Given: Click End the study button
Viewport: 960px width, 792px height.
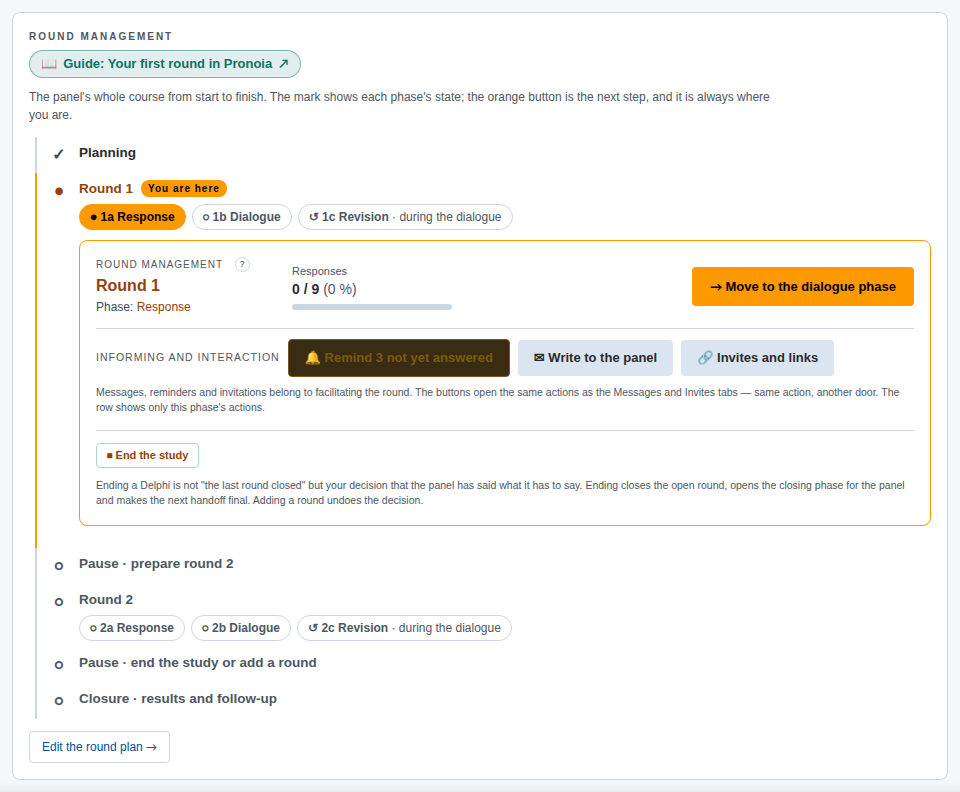Looking at the screenshot, I should pos(148,455).
